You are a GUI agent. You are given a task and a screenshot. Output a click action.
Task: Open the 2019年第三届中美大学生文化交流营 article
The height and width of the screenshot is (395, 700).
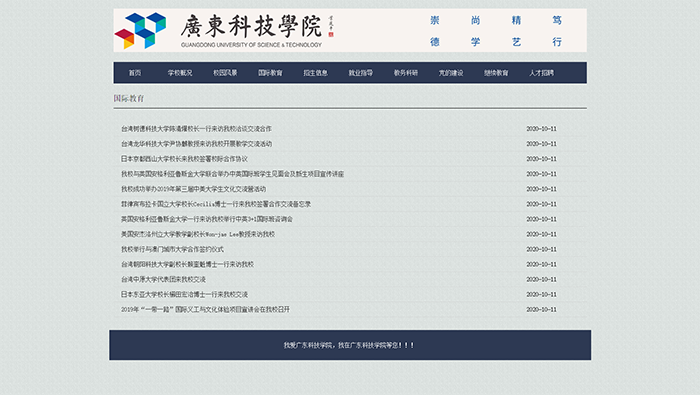pos(193,189)
